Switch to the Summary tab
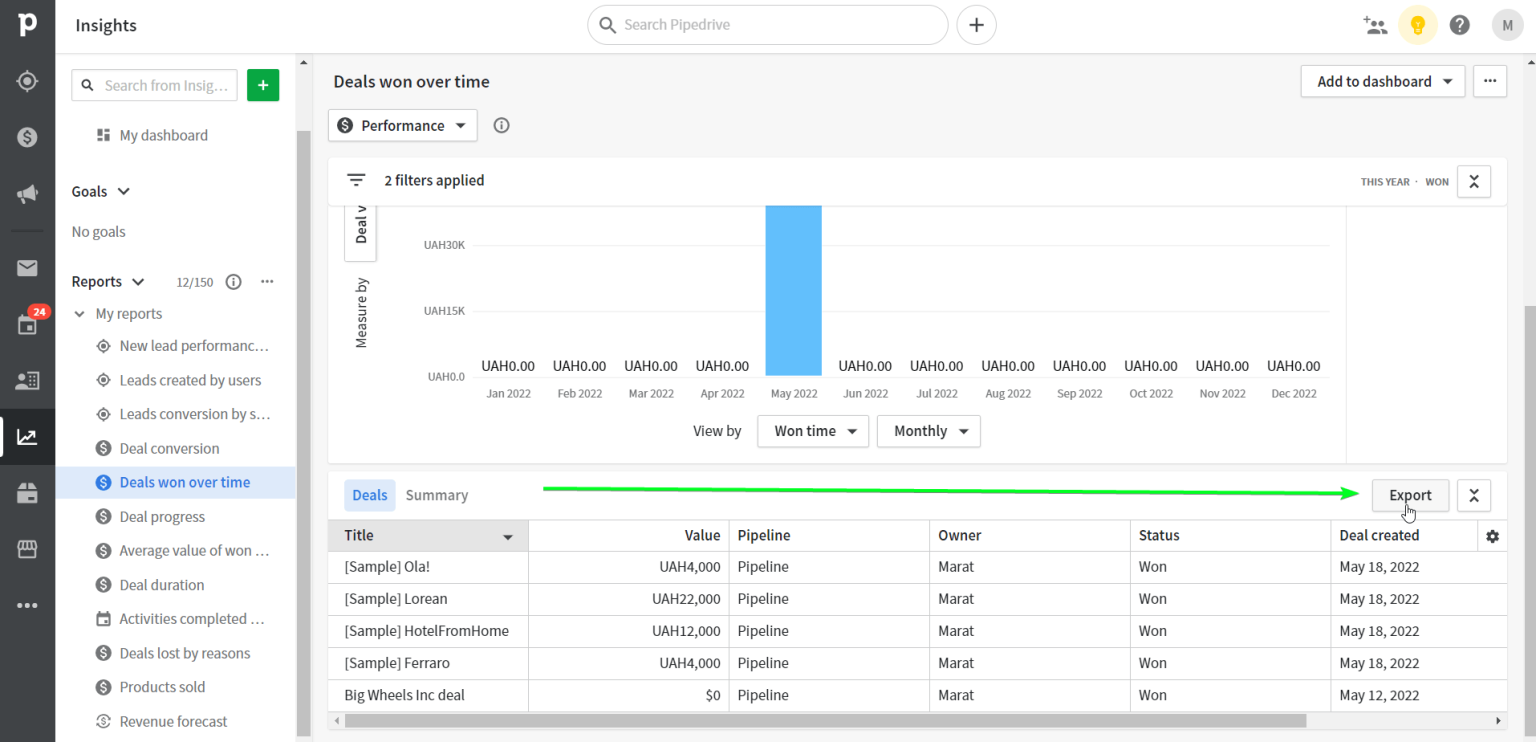The width and height of the screenshot is (1536, 742). [437, 495]
